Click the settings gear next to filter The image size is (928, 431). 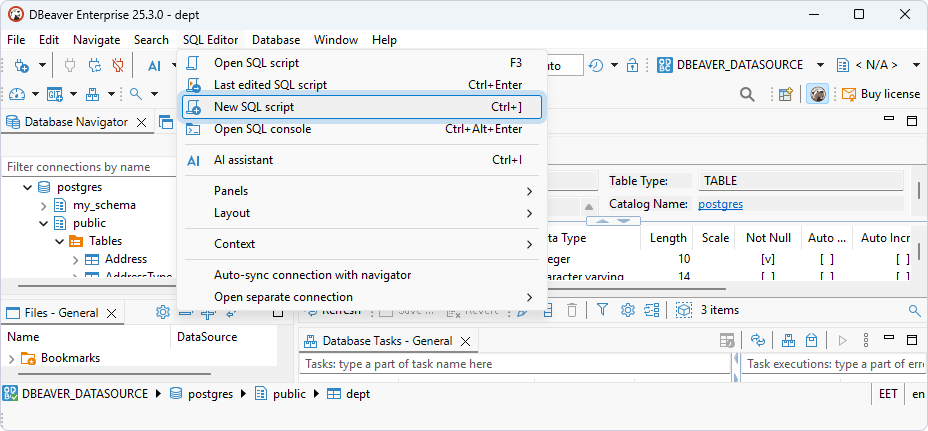click(x=627, y=310)
